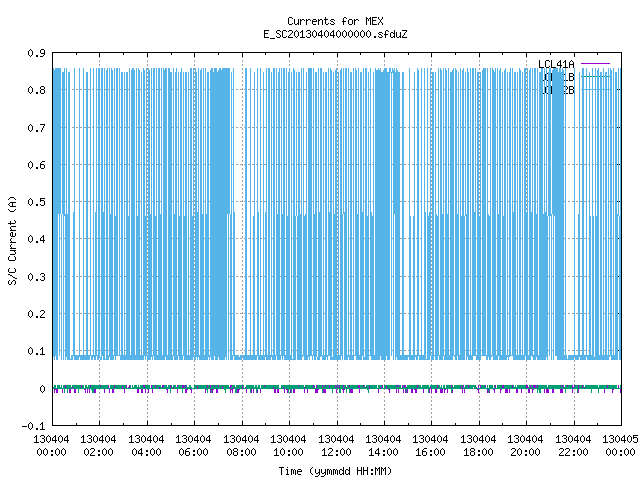Click the y-axis tick label '0.1'
This screenshot has width=640, height=480.
click(x=36, y=351)
